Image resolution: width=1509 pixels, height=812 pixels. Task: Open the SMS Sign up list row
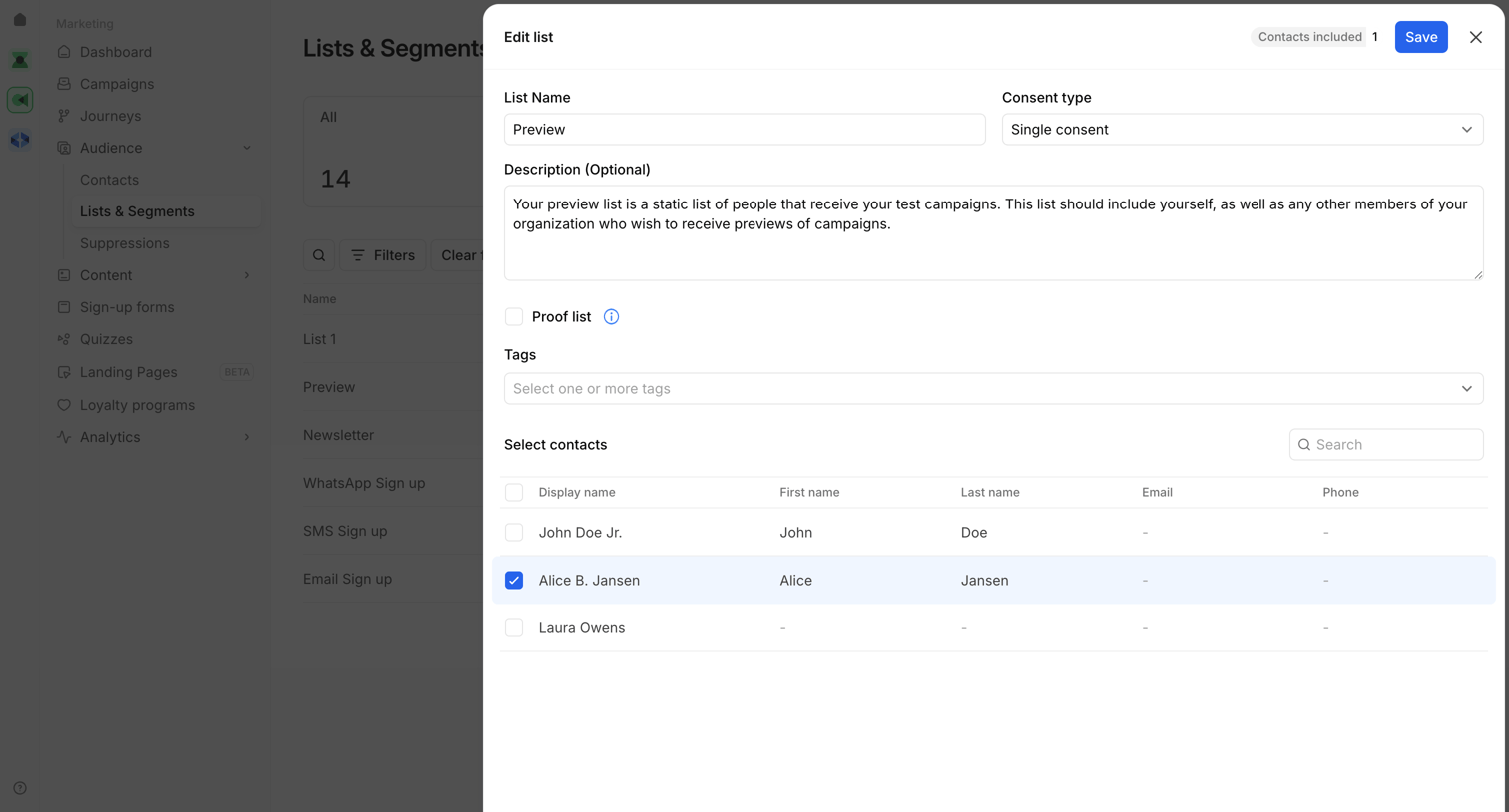click(x=345, y=531)
